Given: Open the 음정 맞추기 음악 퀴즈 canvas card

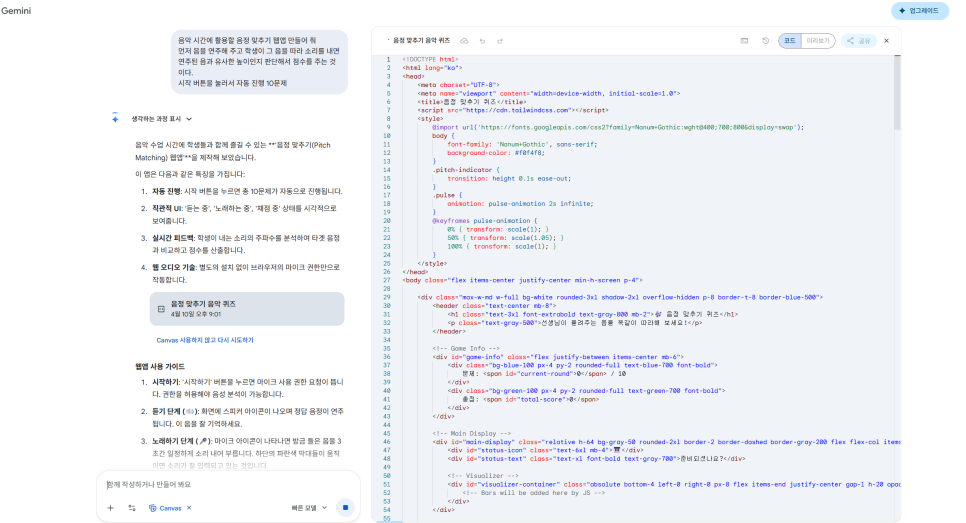Looking at the screenshot, I should 246,309.
